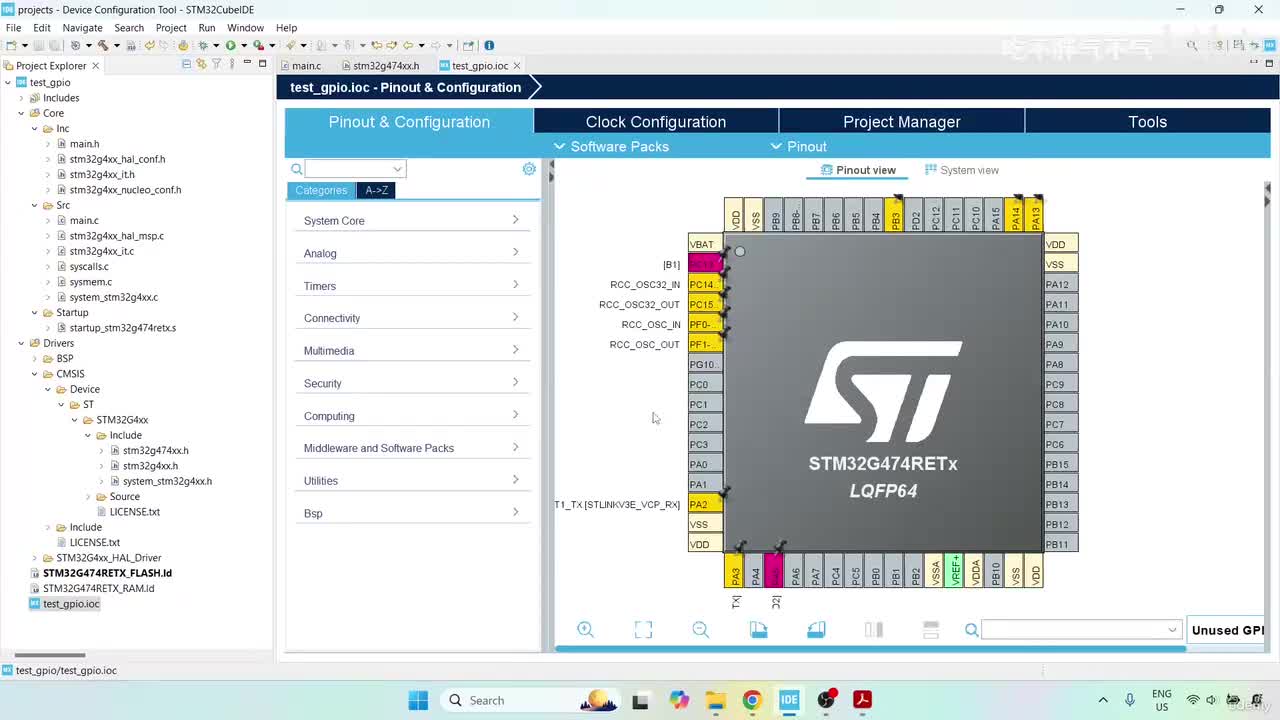Click the pin search field below the chip

(1081, 629)
